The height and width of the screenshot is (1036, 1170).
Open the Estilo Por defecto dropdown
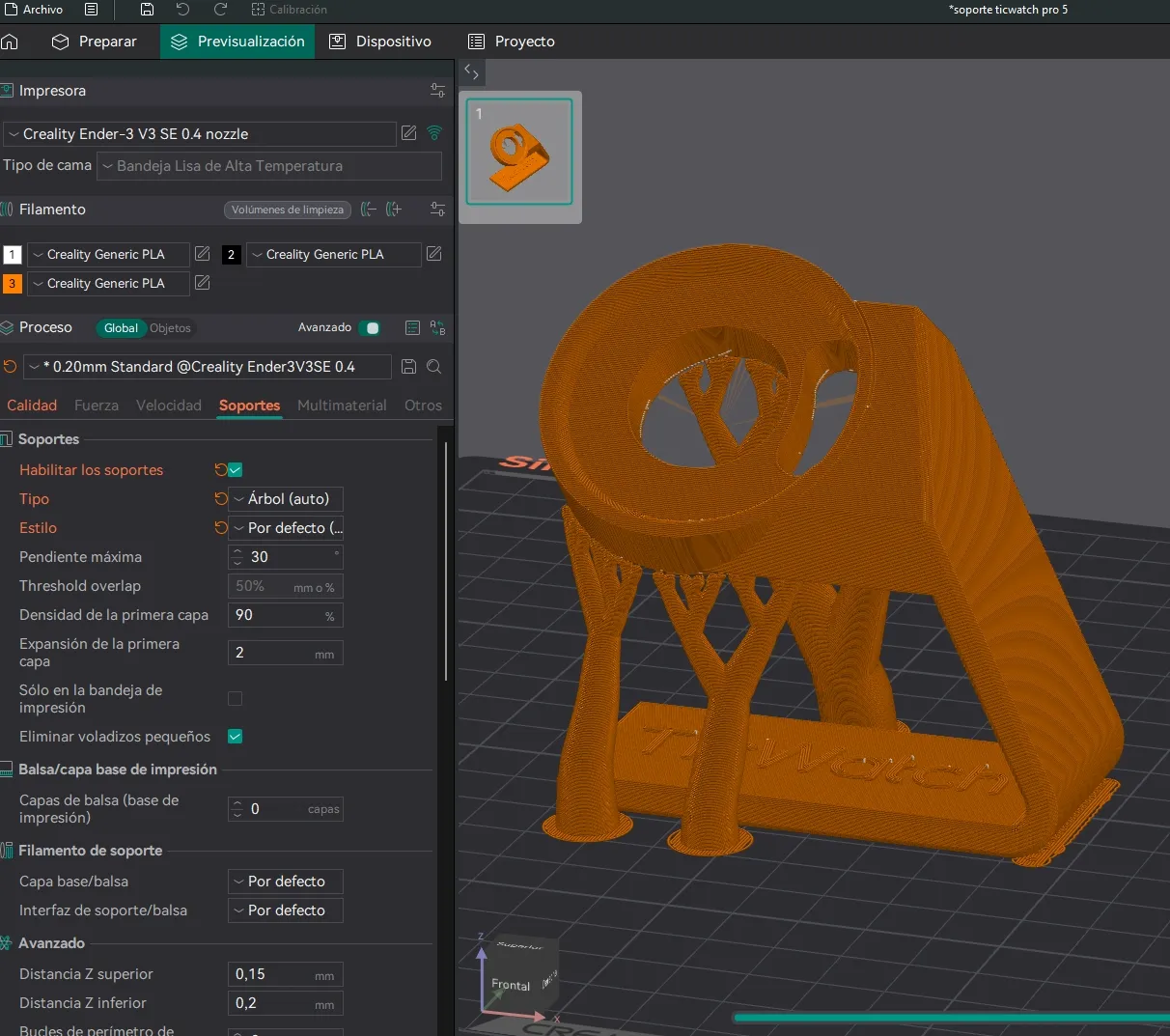click(286, 528)
